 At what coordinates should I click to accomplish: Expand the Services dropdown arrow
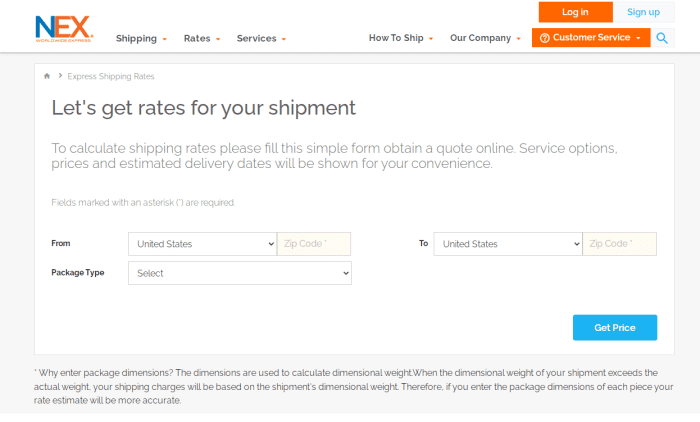[284, 39]
